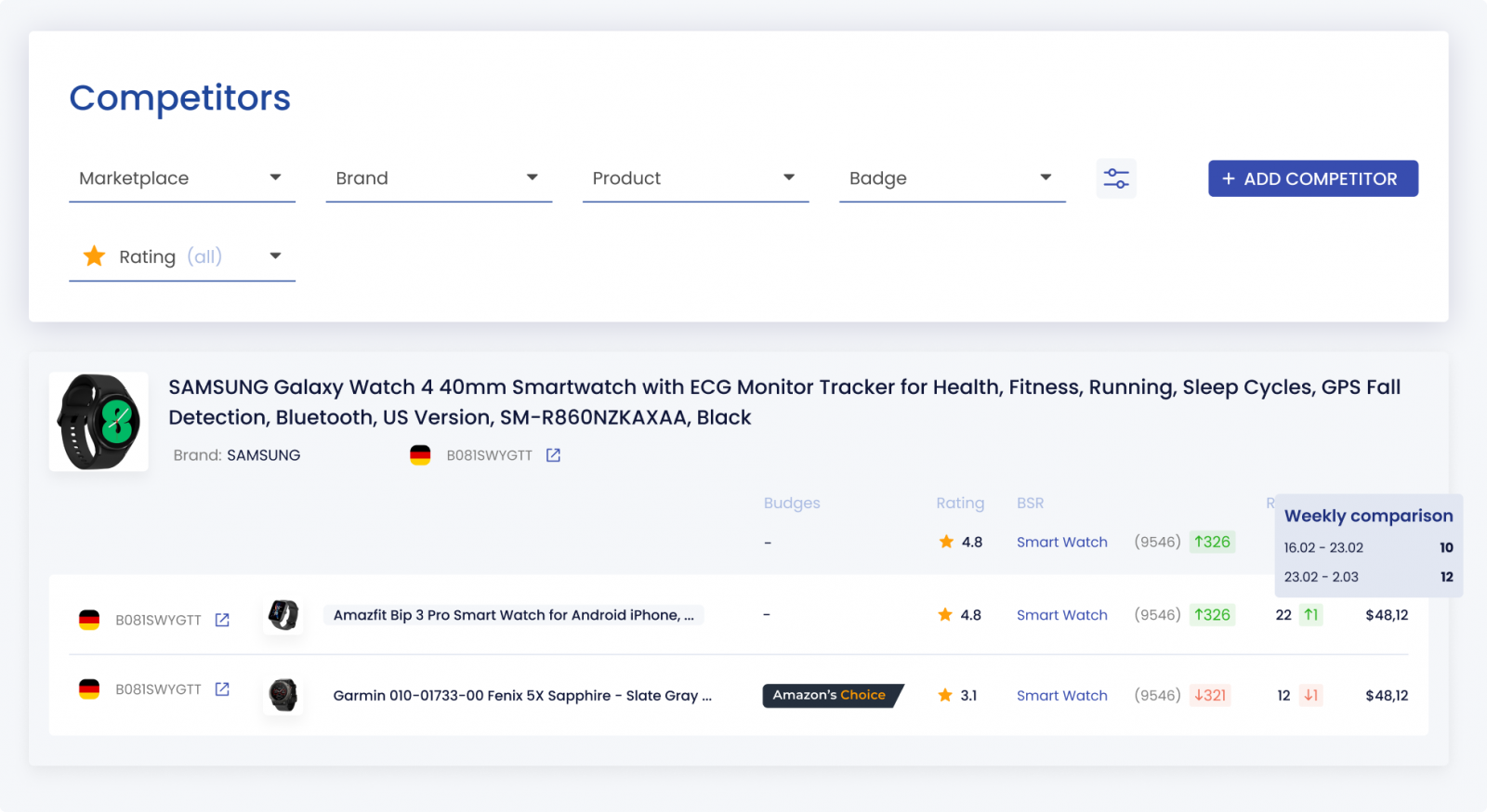Click the Samsung Galaxy Watch thumbnail

(x=99, y=422)
